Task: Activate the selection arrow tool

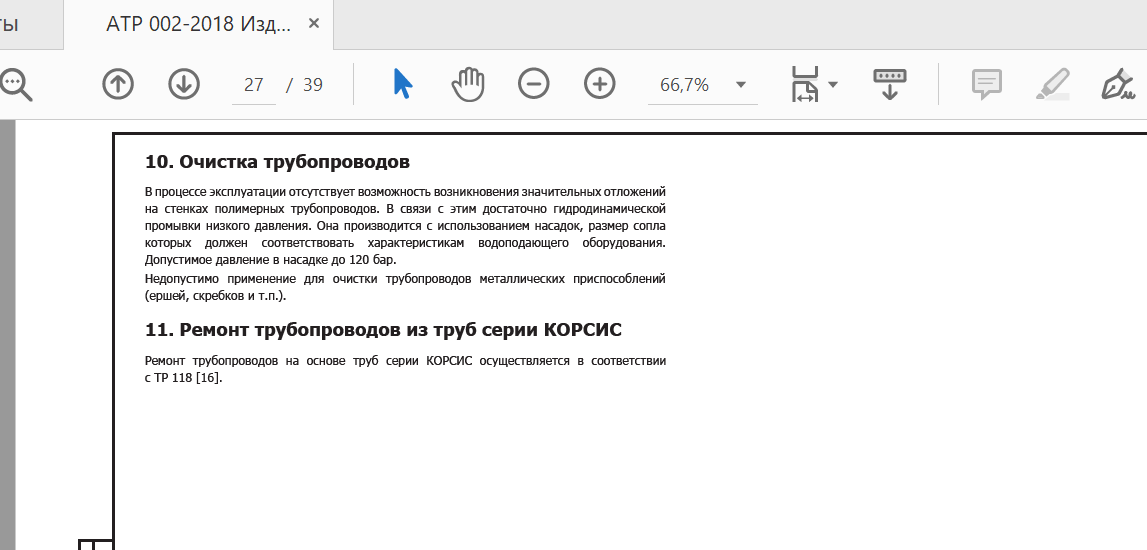Action: click(x=402, y=83)
